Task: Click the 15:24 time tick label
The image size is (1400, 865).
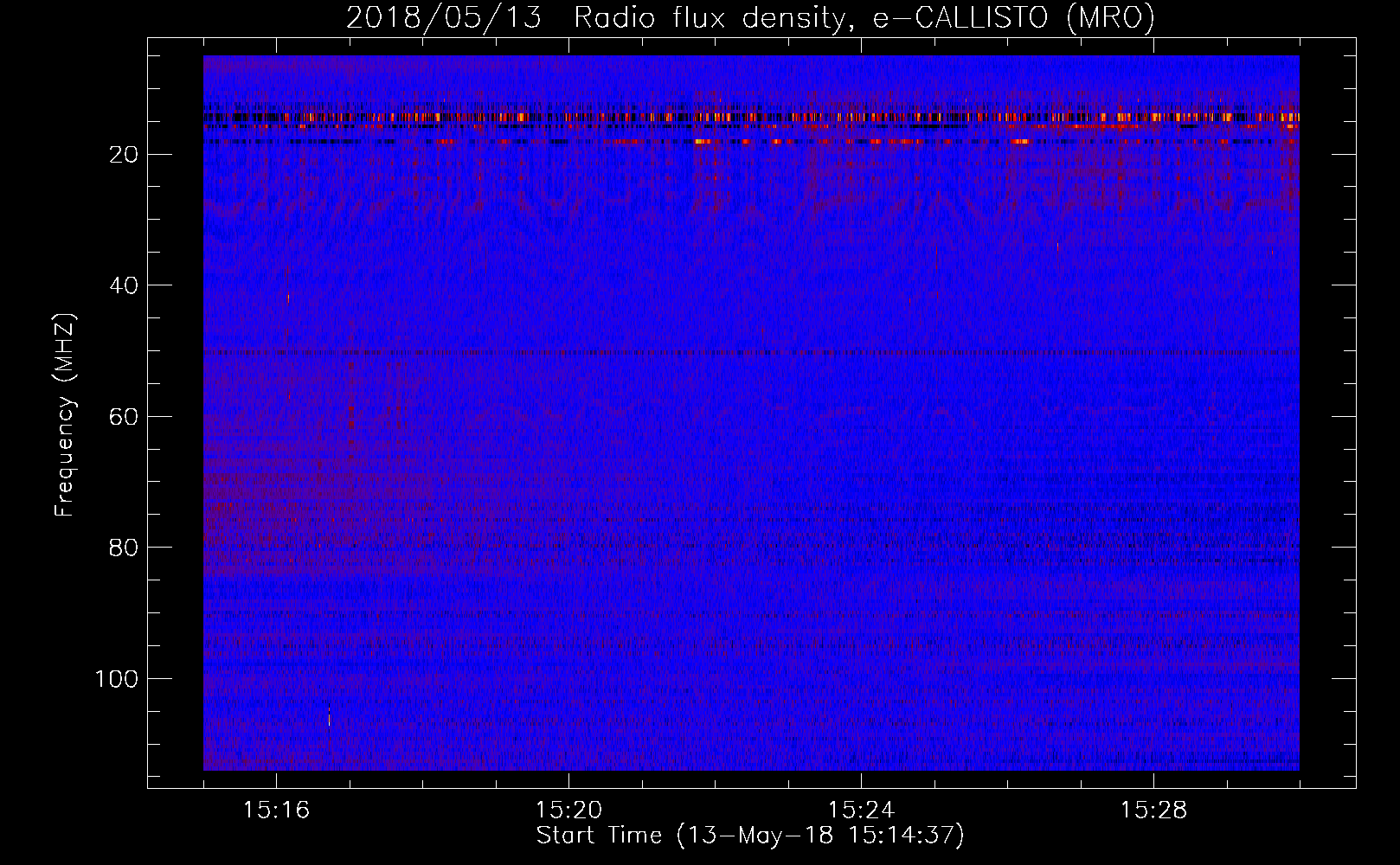Action: point(861,811)
